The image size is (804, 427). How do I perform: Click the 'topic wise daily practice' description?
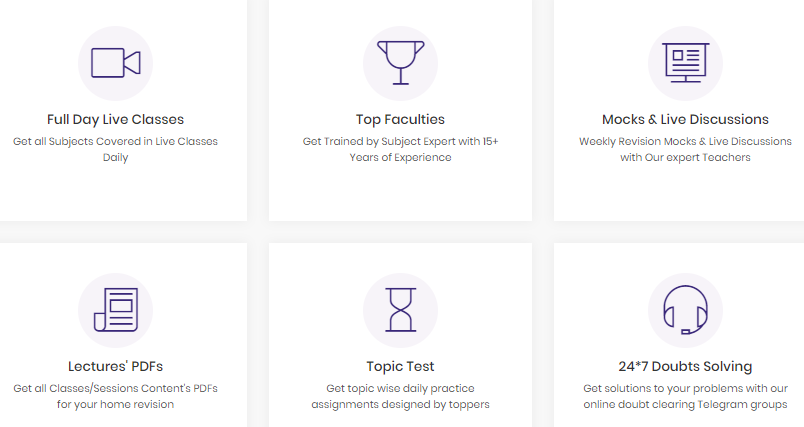(400, 396)
